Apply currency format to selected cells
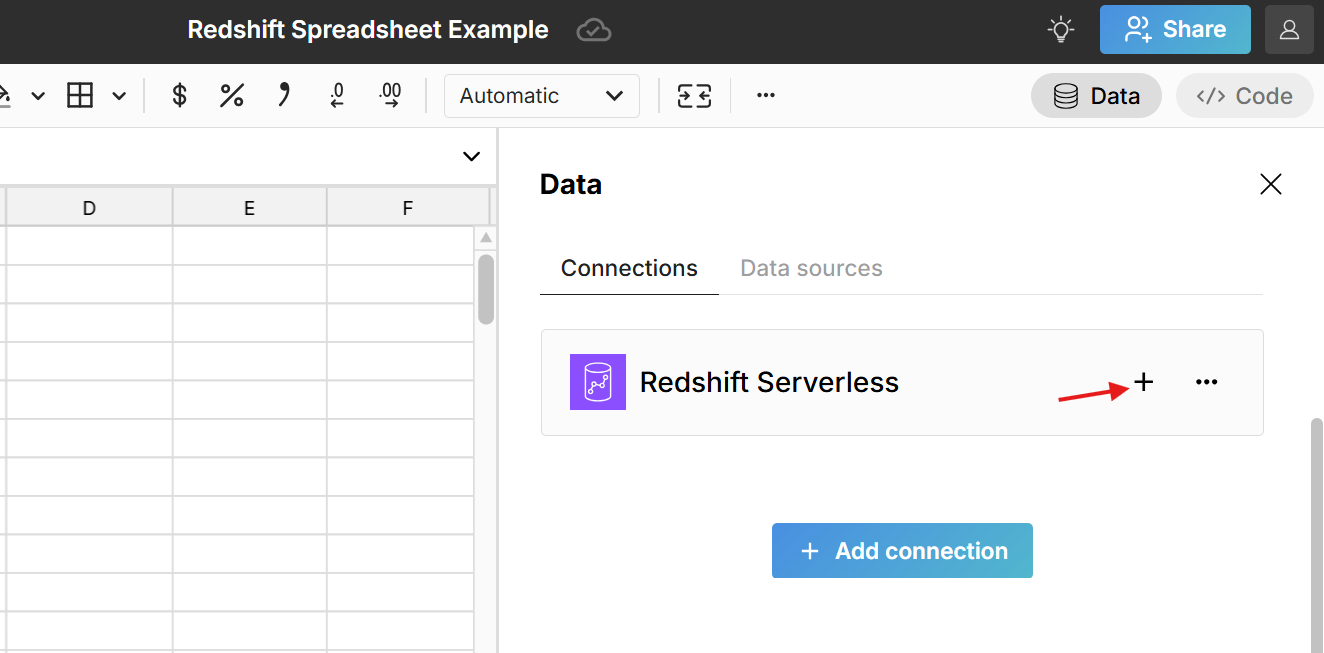1324x653 pixels. pos(179,95)
